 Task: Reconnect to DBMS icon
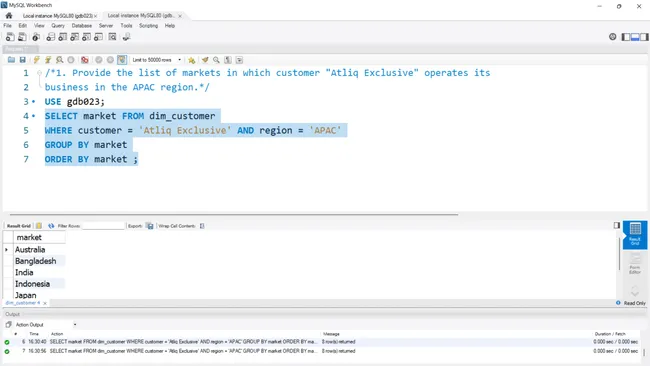point(126,37)
